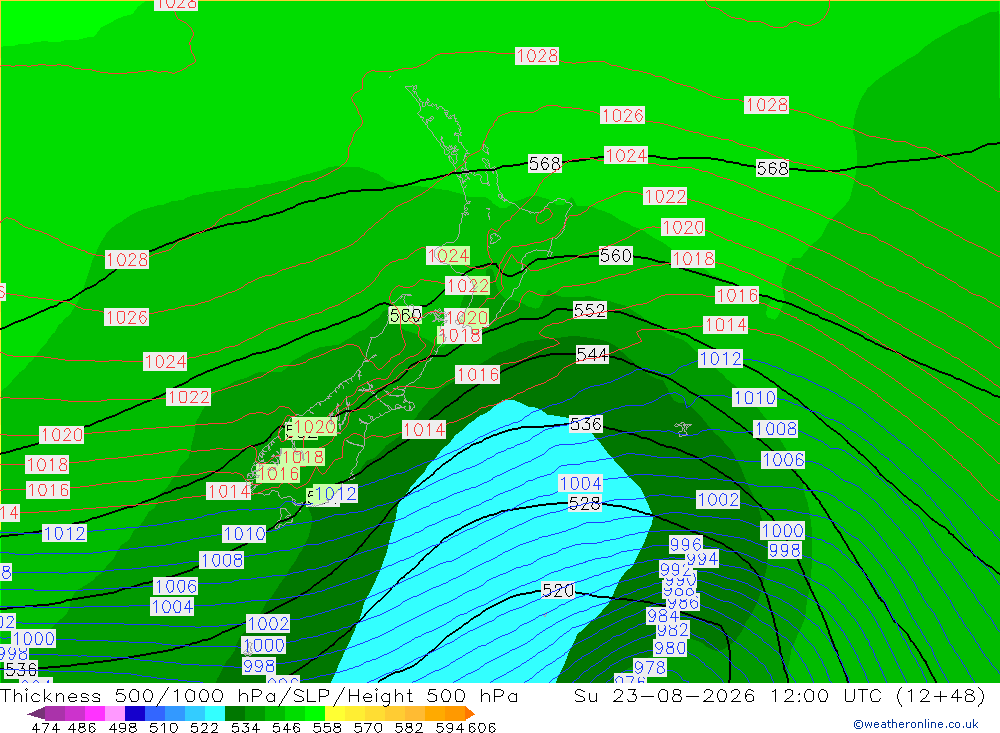Click the 606 legend value label

[x=482, y=727]
